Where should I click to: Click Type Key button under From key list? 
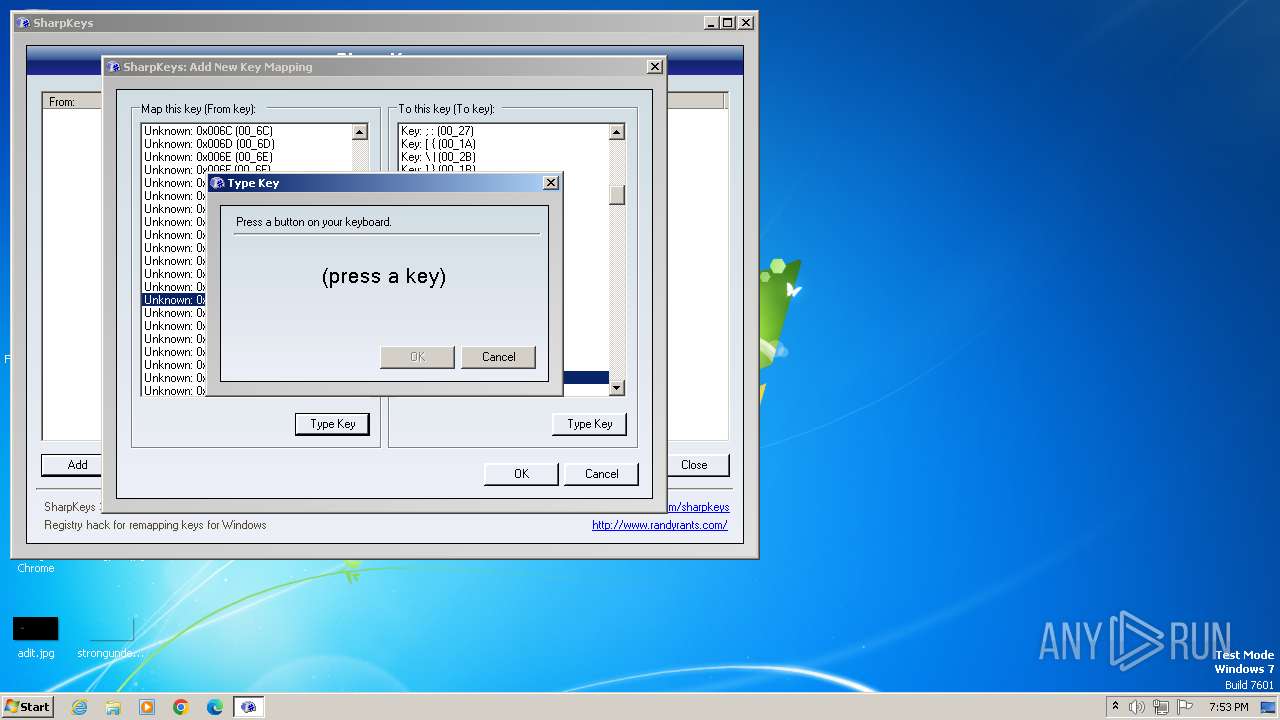point(332,424)
